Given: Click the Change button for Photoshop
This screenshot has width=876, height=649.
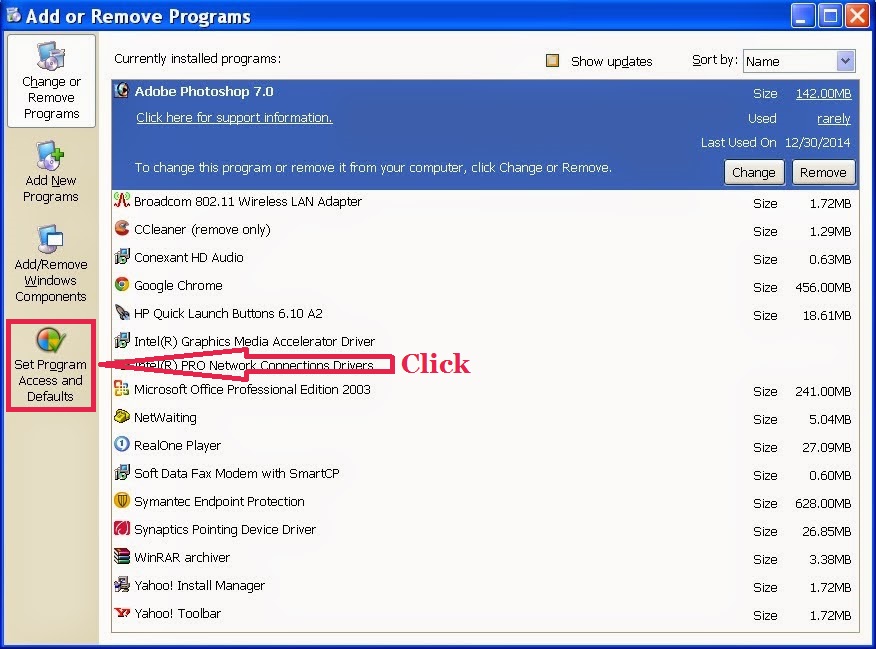Looking at the screenshot, I should point(754,173).
